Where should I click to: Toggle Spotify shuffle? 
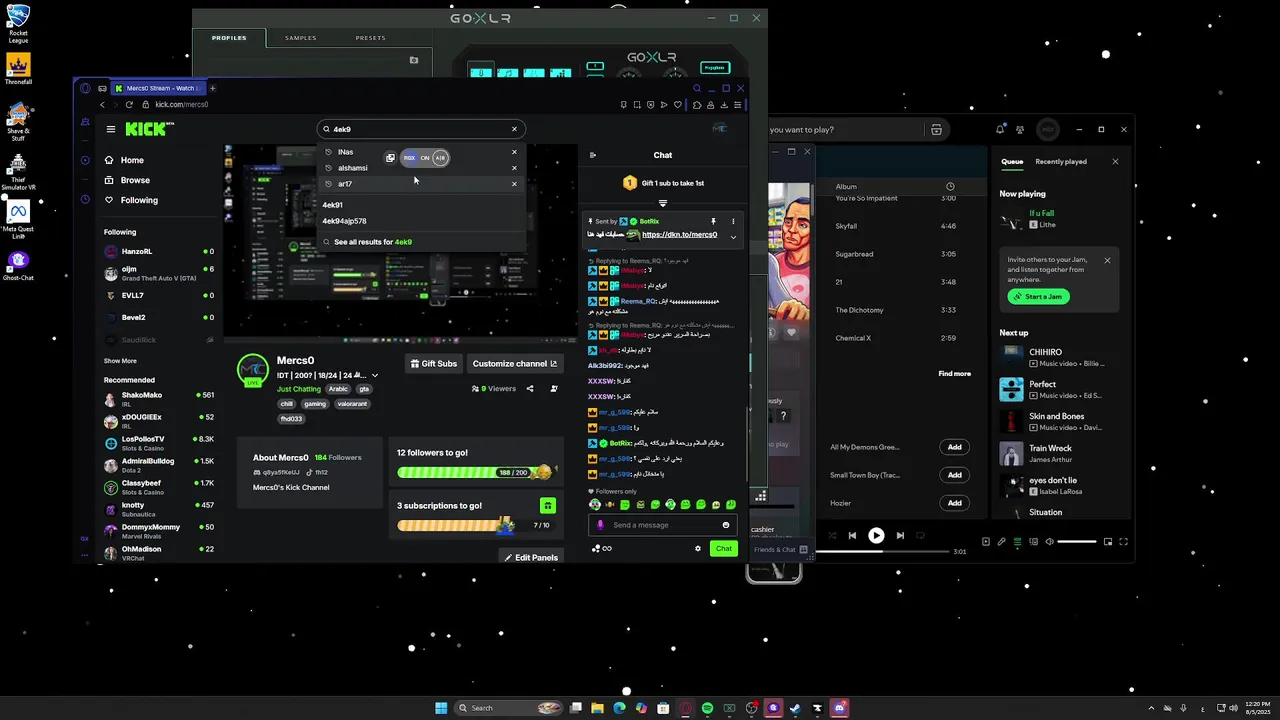830,535
